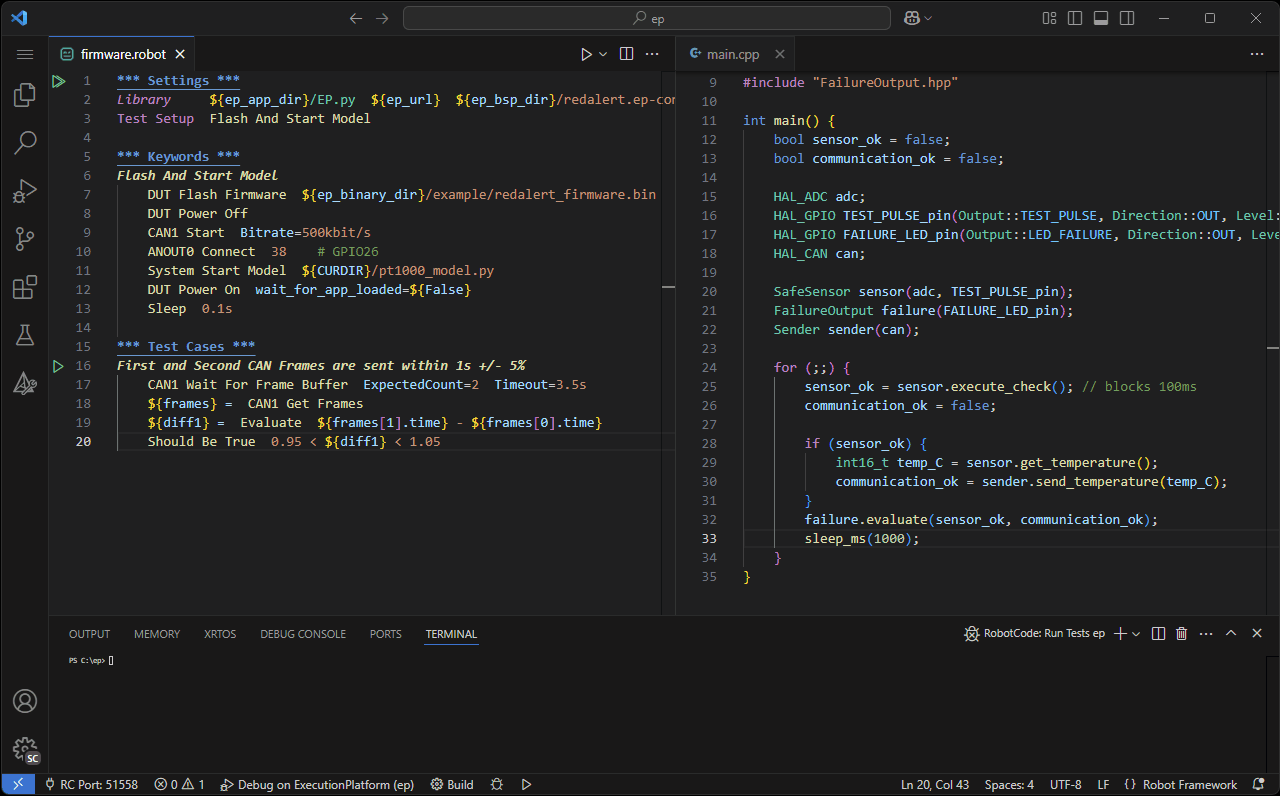Switch to the DEBUG CONSOLE panel tab
Image resolution: width=1280 pixels, height=796 pixels.
click(x=302, y=634)
